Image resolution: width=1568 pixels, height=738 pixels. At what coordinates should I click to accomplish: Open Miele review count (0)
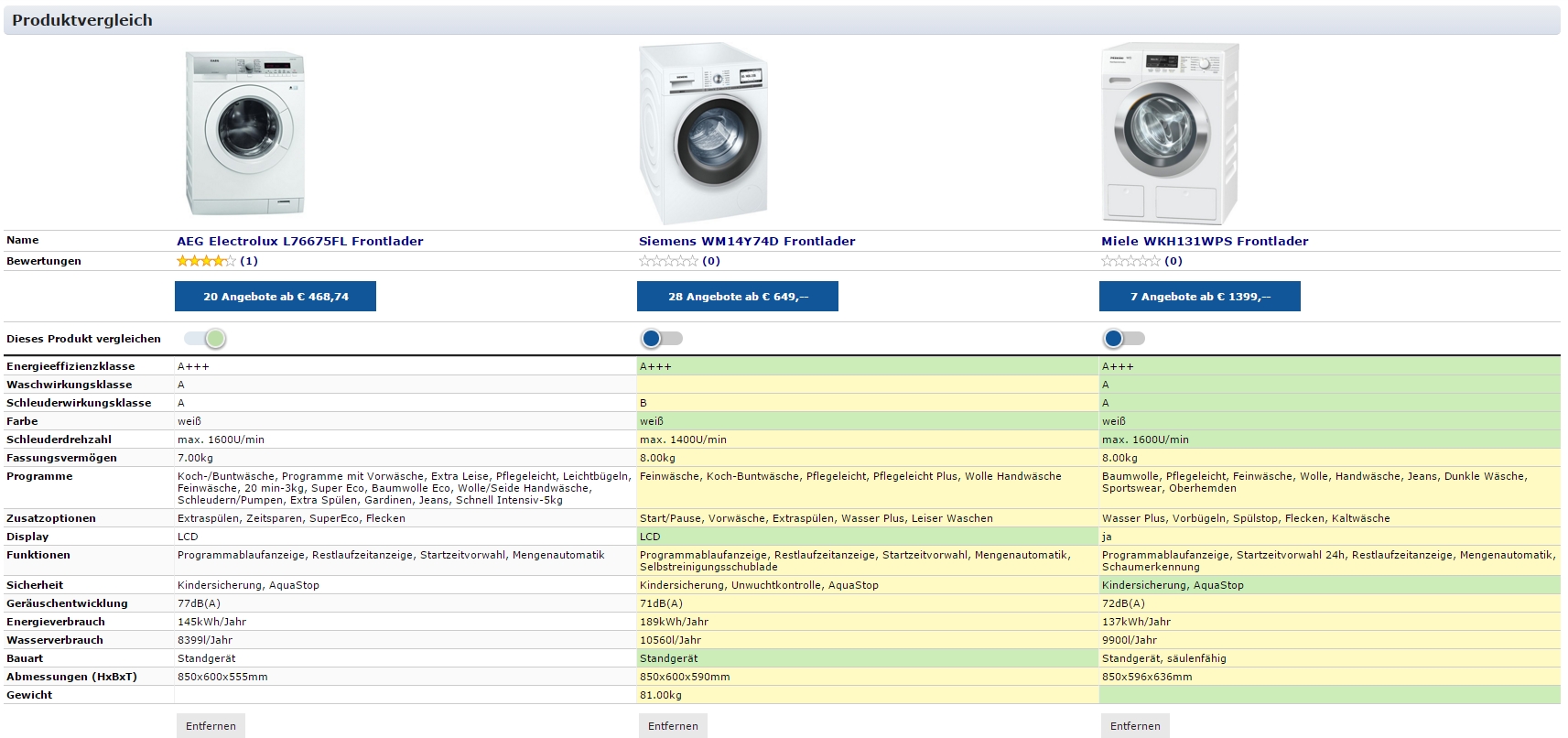tap(1173, 261)
